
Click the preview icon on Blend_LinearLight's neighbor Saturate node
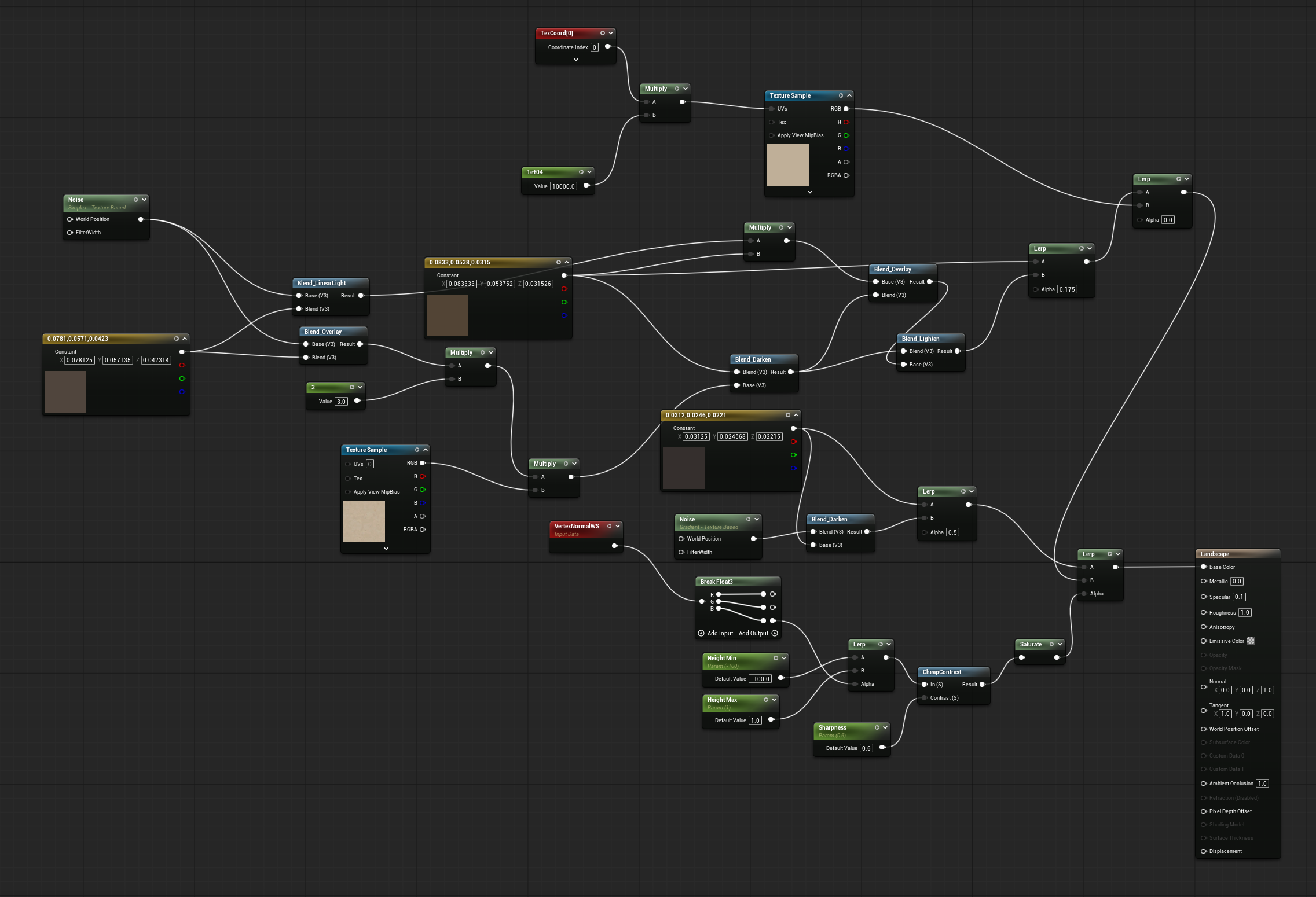pyautogui.click(x=1052, y=644)
